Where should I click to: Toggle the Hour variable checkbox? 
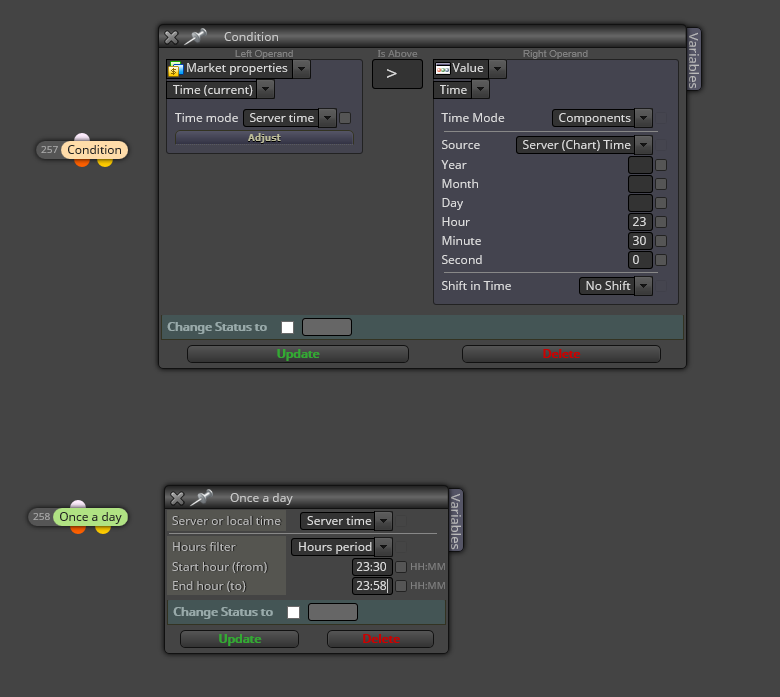coord(661,222)
